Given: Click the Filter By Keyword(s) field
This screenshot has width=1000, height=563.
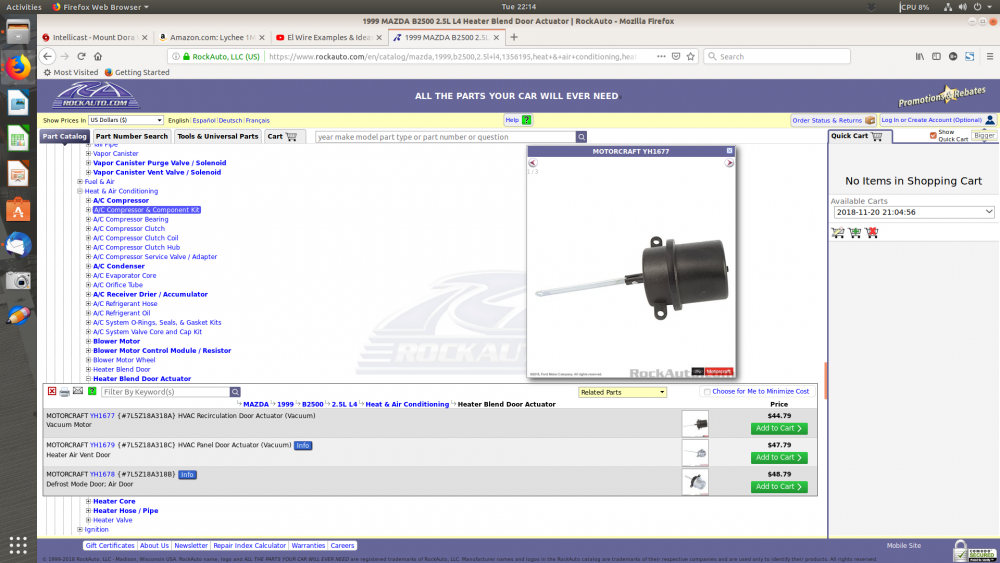Looking at the screenshot, I should pos(166,392).
